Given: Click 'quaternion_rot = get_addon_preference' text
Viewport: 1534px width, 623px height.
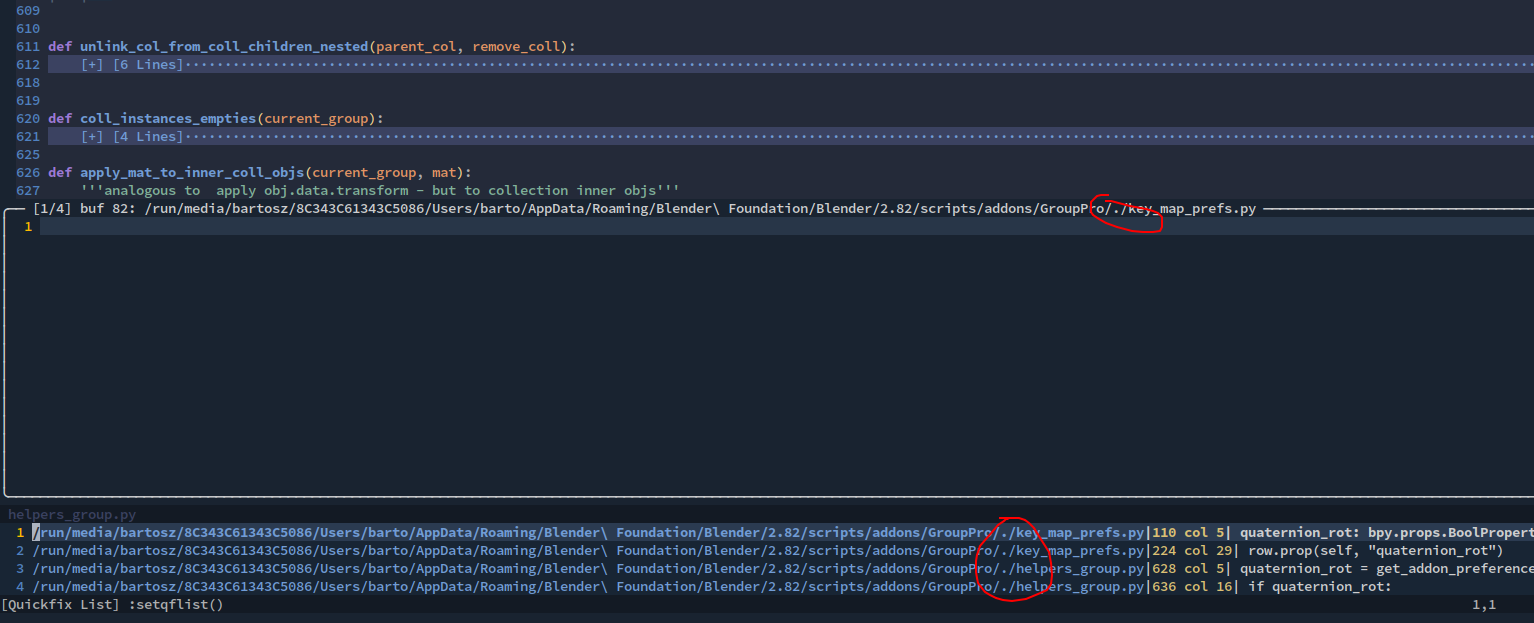Looking at the screenshot, I should (x=1386, y=569).
